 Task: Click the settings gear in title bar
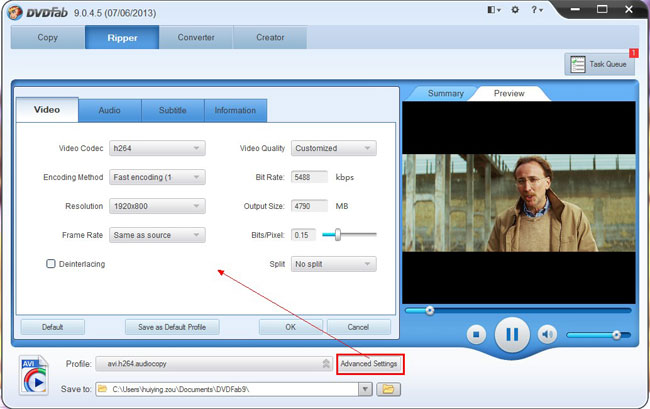coord(515,10)
